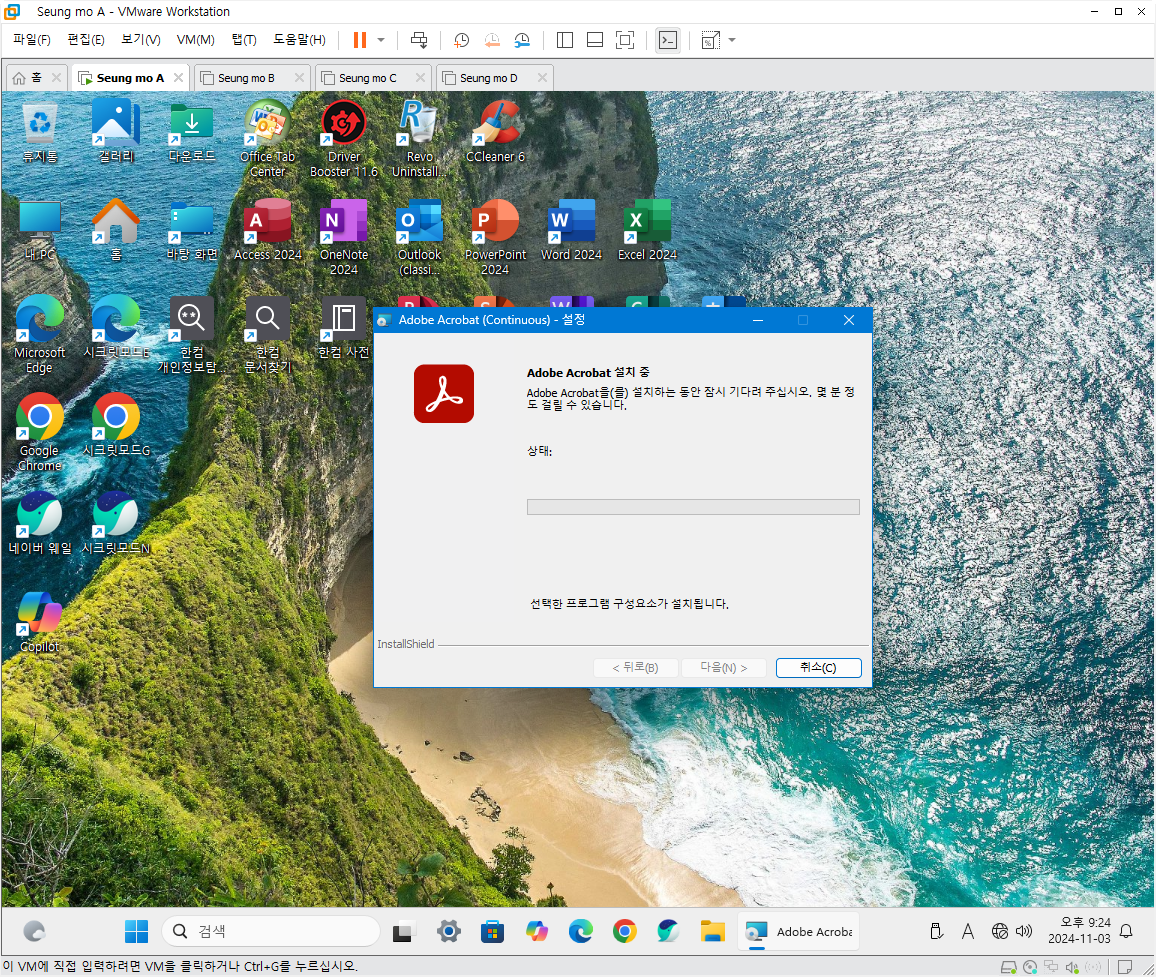Viewport: 1156px width, 977px height.
Task: Click Send Ctrl+Alt+Del toolbar icon
Action: point(419,40)
